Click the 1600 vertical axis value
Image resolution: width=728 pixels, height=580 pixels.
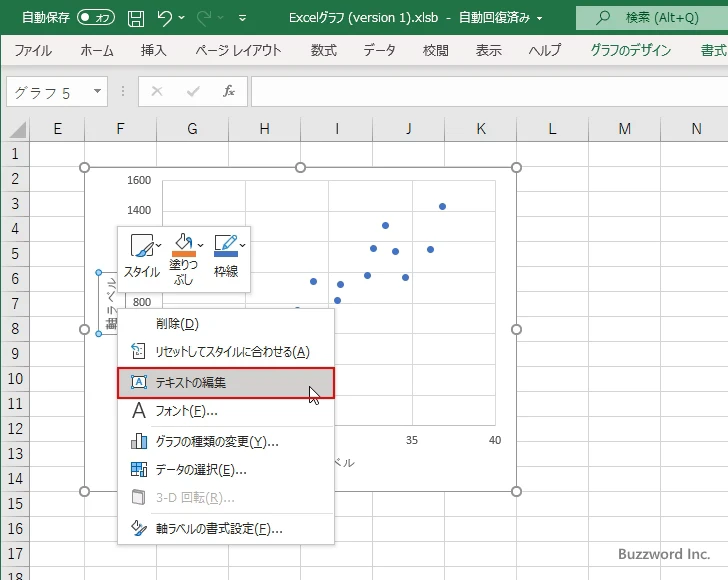(x=139, y=180)
